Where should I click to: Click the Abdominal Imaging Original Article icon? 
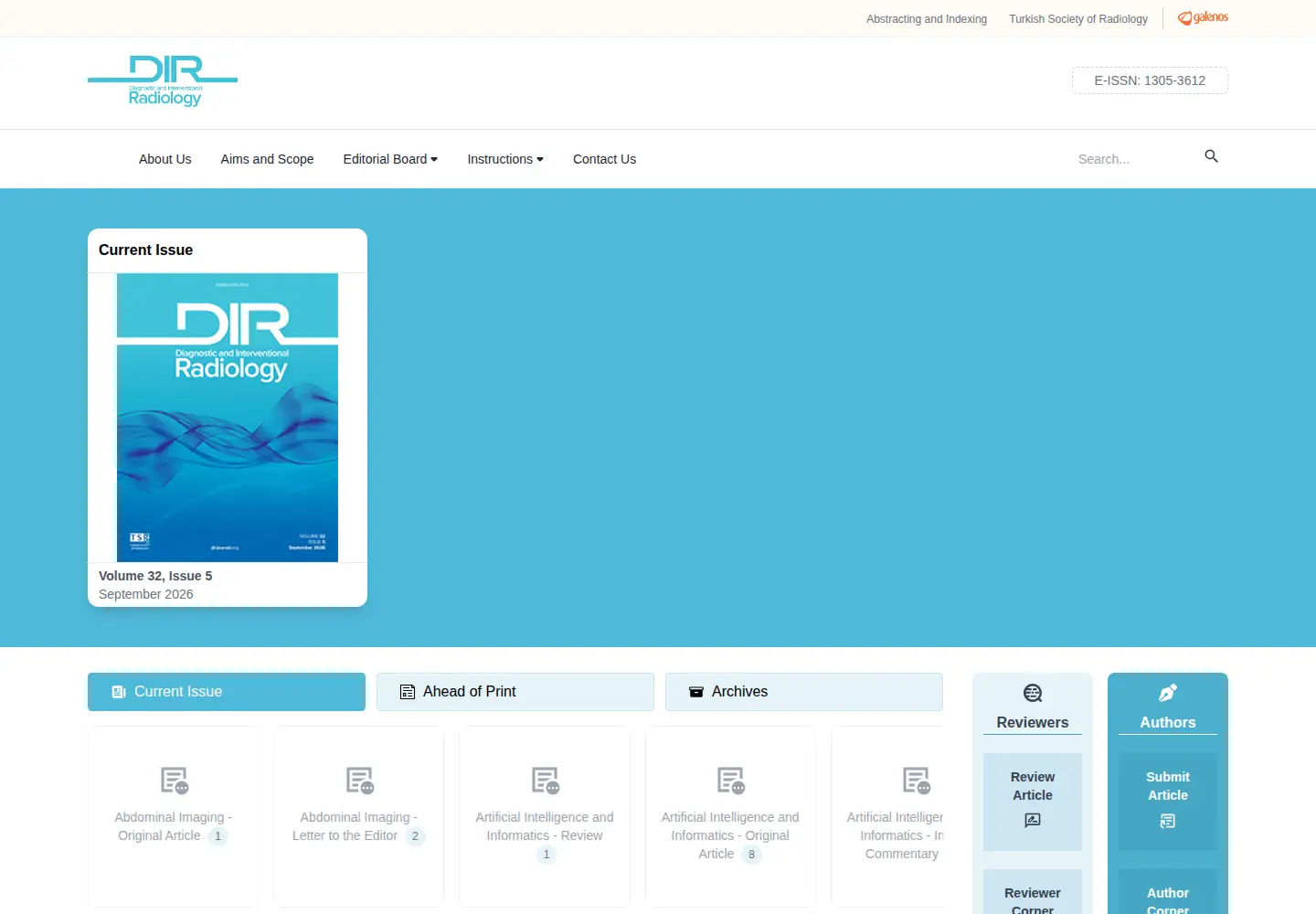coord(174,781)
